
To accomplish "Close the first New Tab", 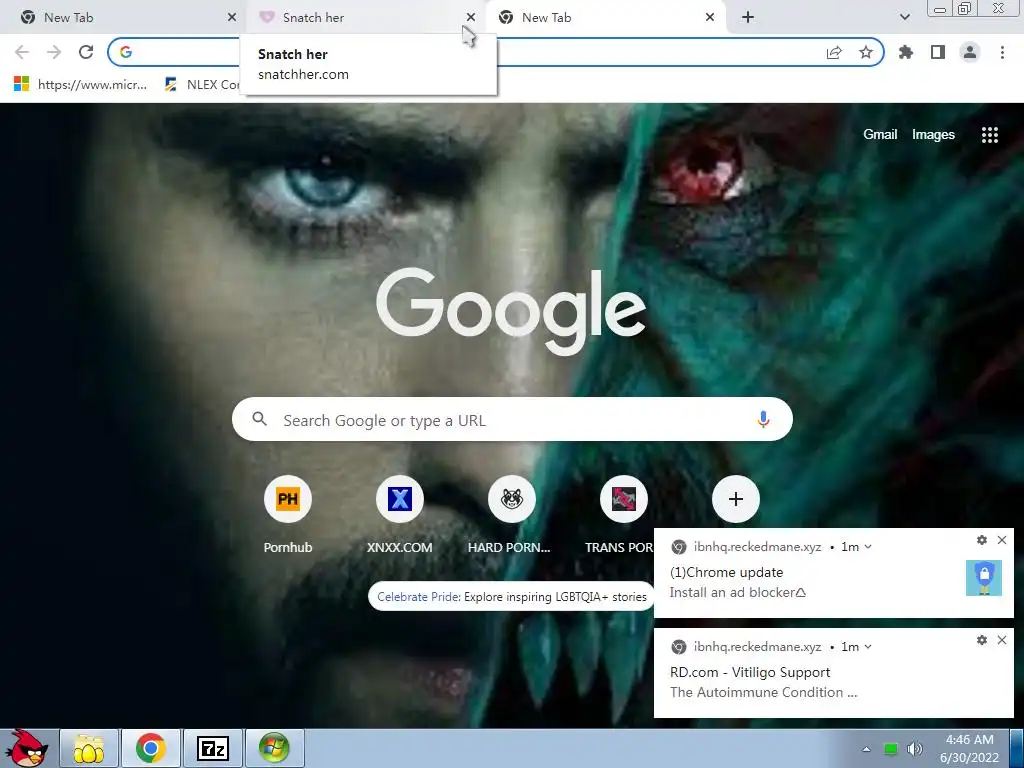I will (232, 18).
